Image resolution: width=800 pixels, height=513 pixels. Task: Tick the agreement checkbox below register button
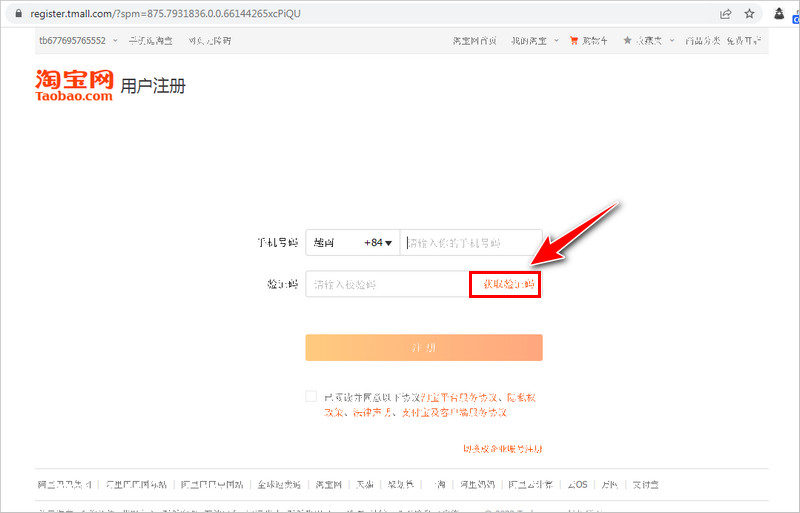[x=311, y=396]
